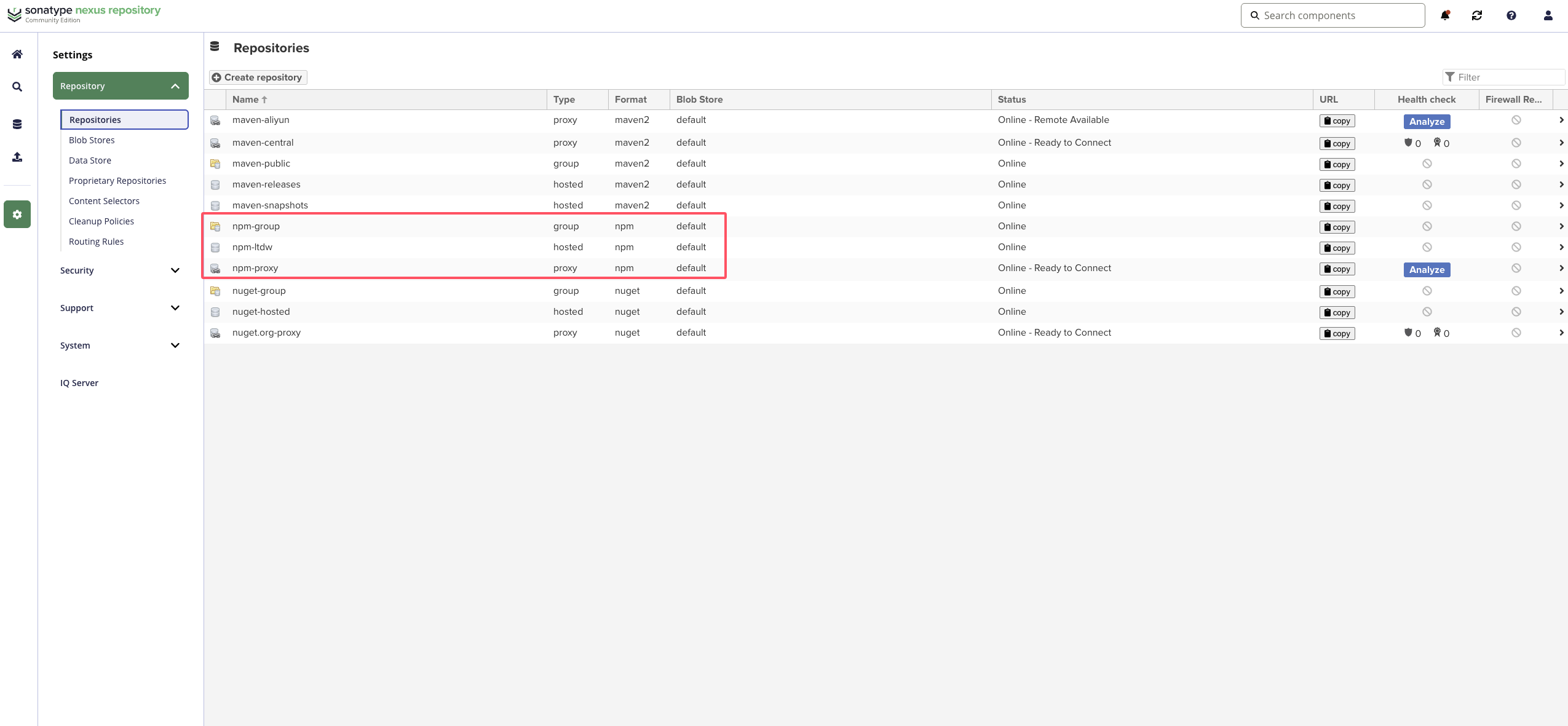Expand the System section
The image size is (1568, 726).
pyautogui.click(x=120, y=345)
